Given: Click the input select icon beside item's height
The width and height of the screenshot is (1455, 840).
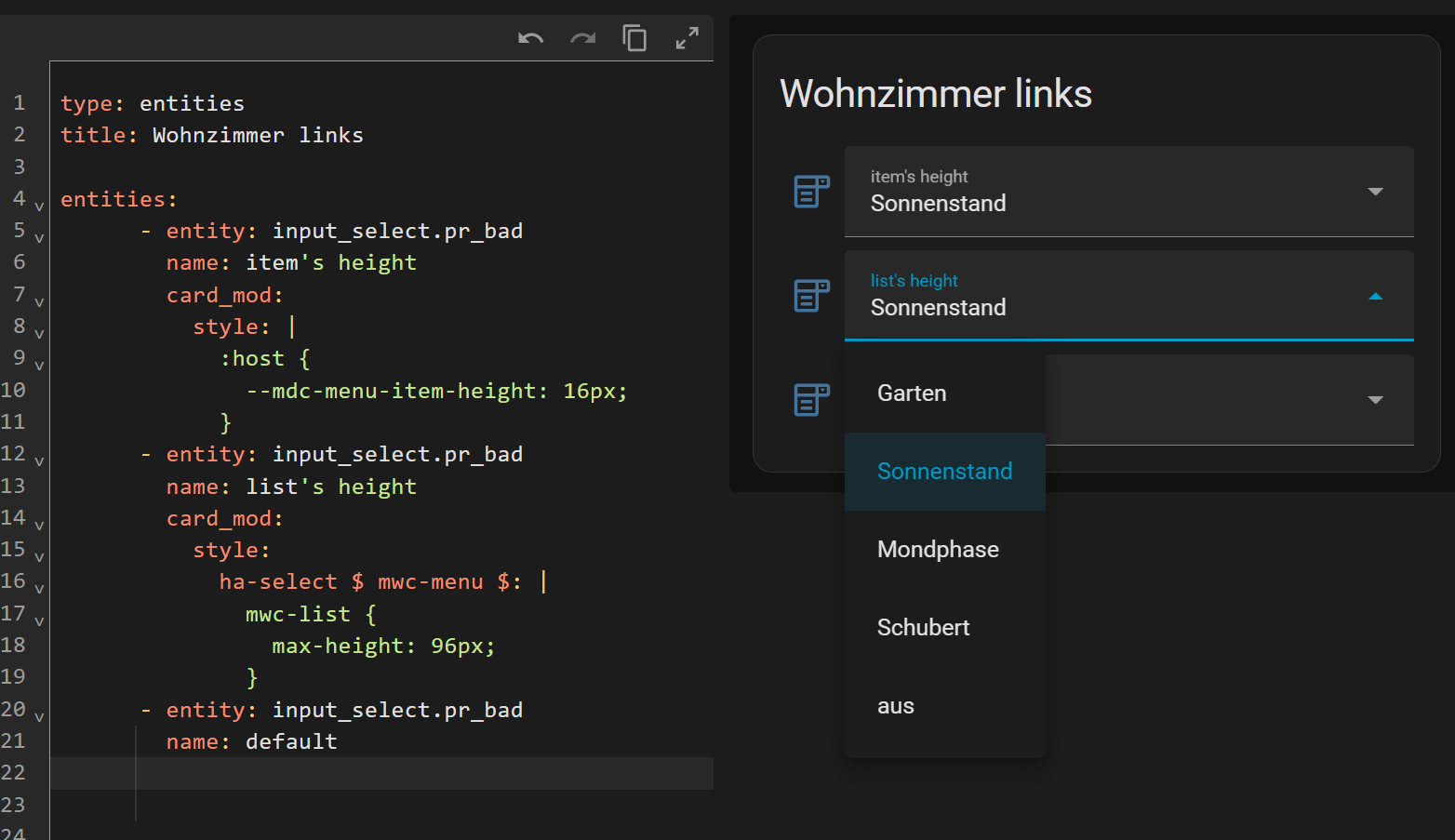Looking at the screenshot, I should 811,192.
